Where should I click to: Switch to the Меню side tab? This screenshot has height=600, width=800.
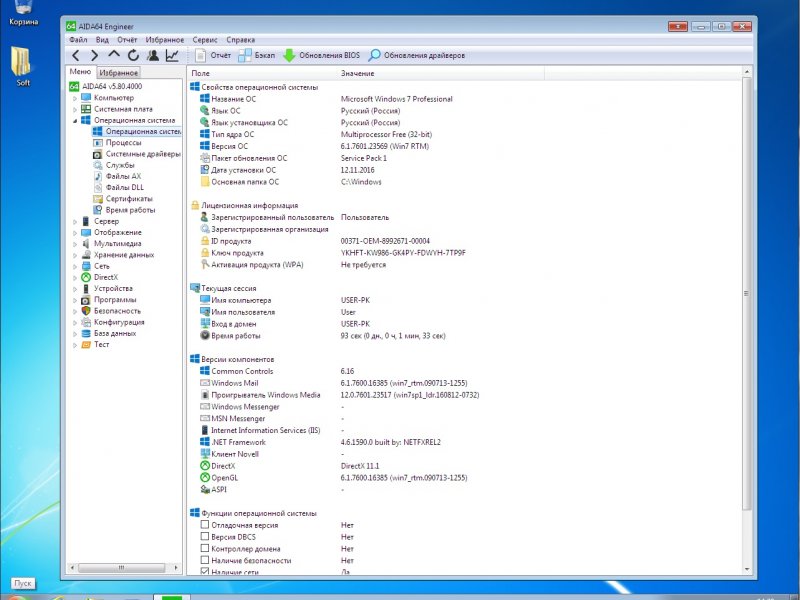pyautogui.click(x=81, y=72)
